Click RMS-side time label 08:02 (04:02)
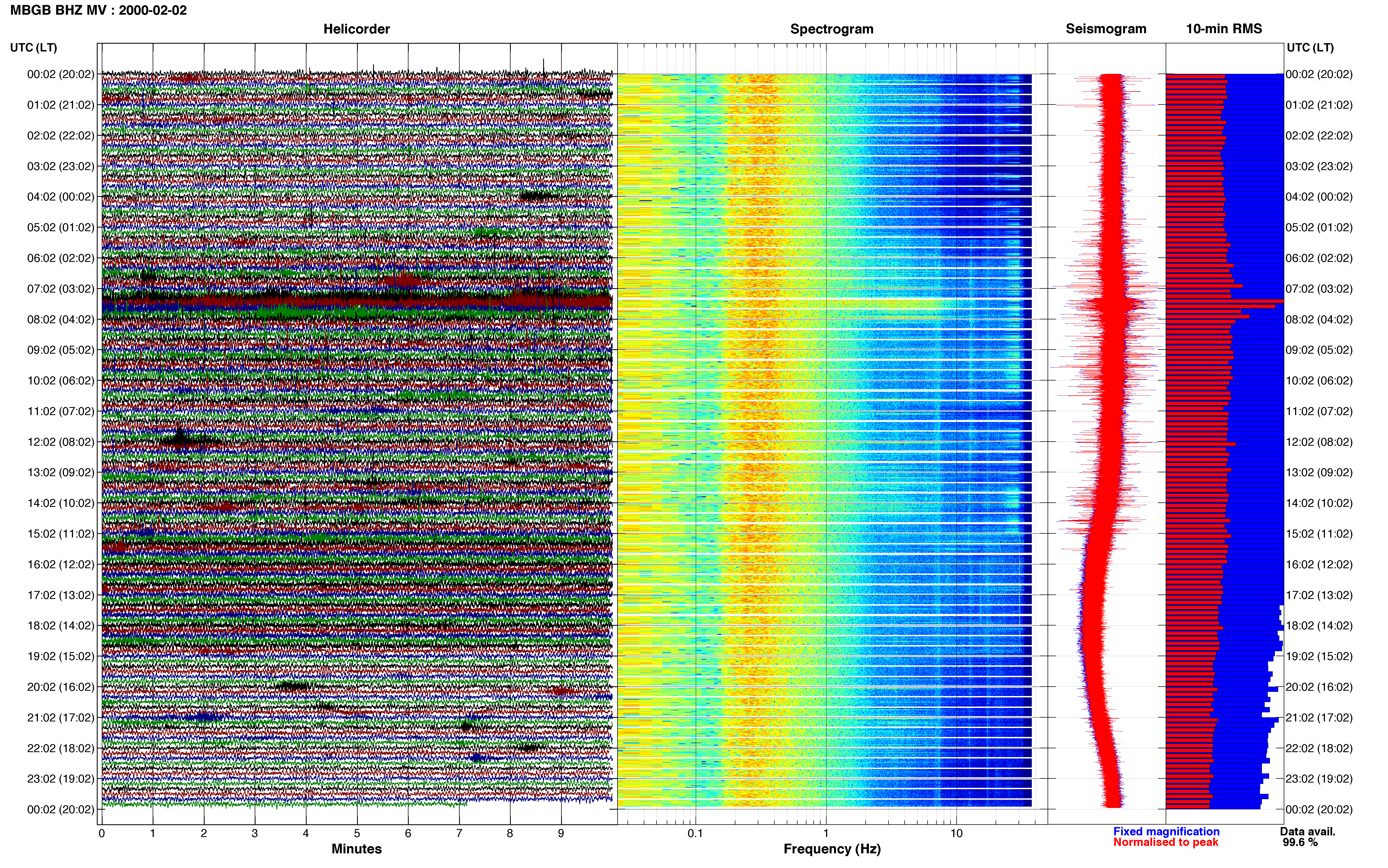This screenshot has width=1388, height=868. click(x=1319, y=319)
